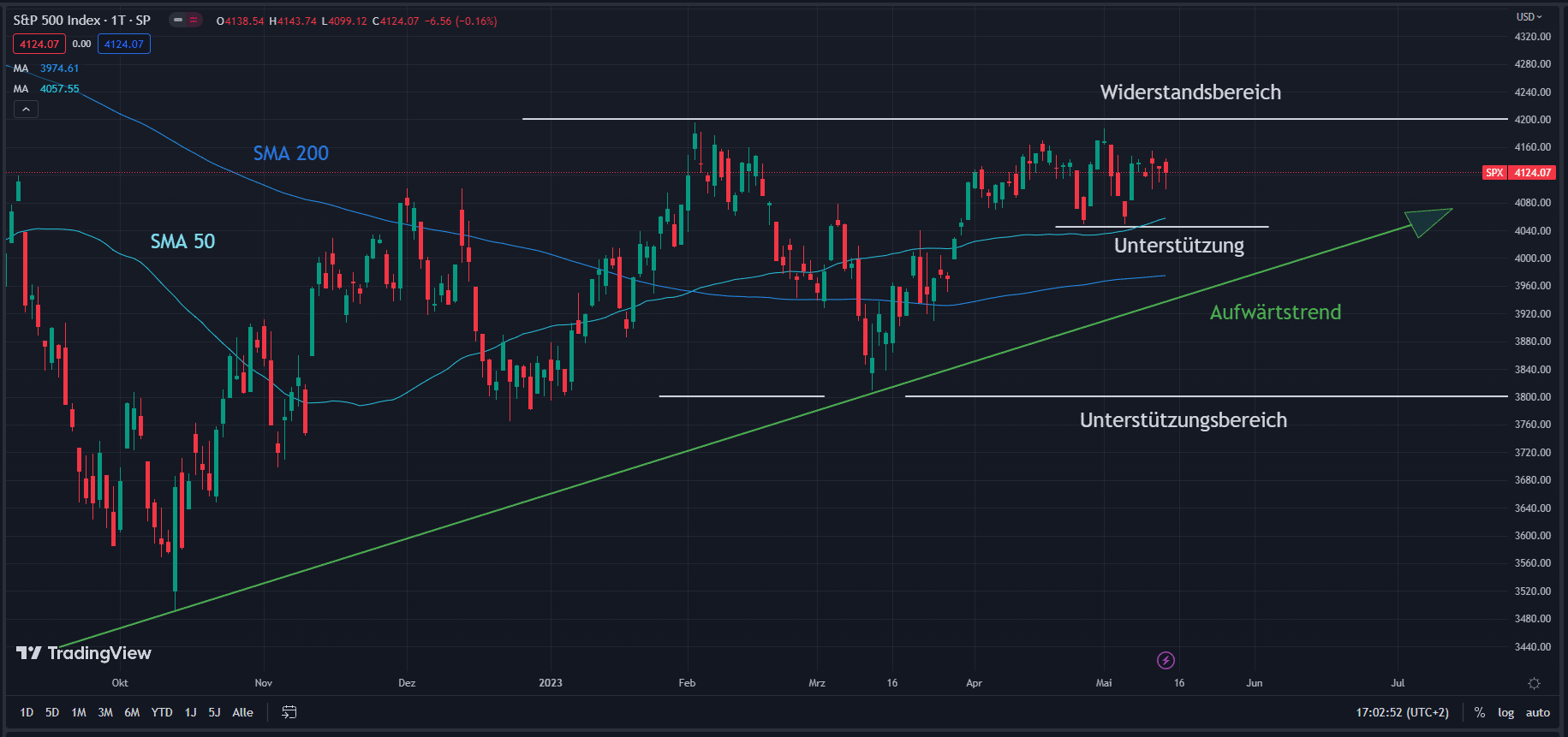
Task: Select the MA 3974.61 indicator legend
Action: (x=46, y=68)
